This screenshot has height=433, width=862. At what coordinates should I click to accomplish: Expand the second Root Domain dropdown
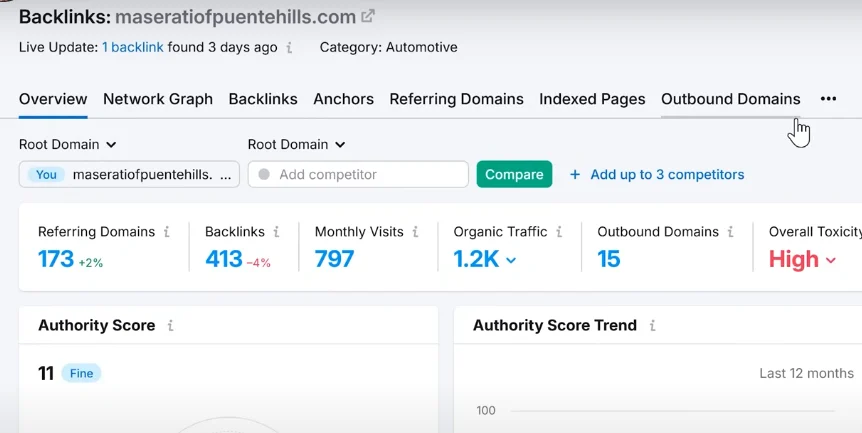296,145
